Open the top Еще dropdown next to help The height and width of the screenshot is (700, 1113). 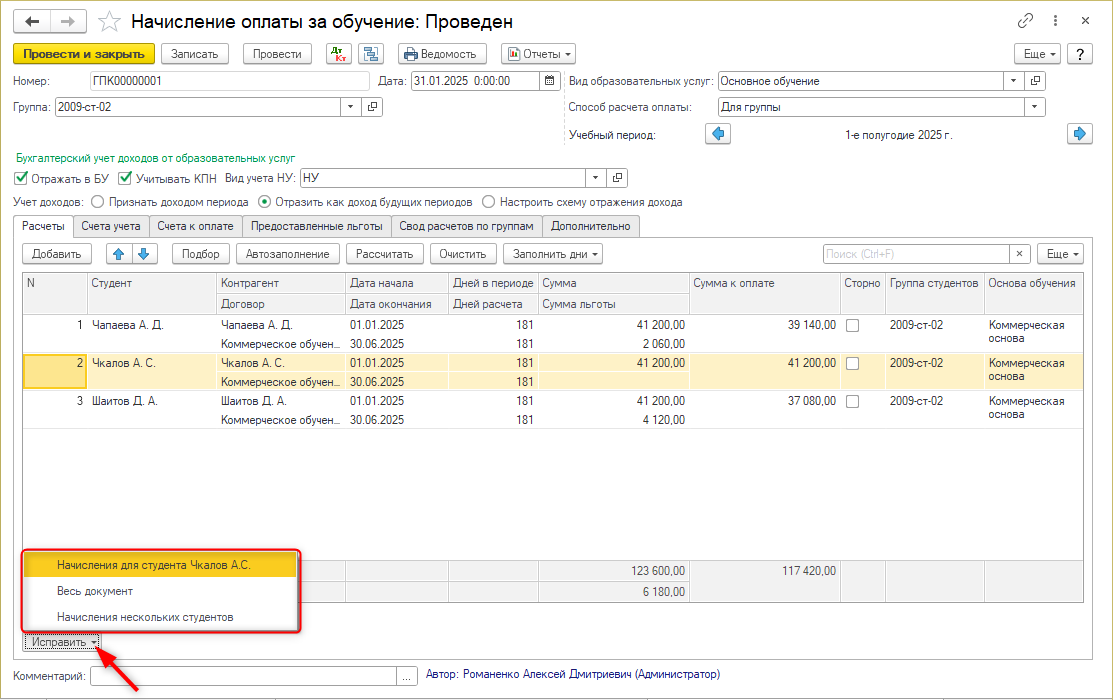point(1037,54)
